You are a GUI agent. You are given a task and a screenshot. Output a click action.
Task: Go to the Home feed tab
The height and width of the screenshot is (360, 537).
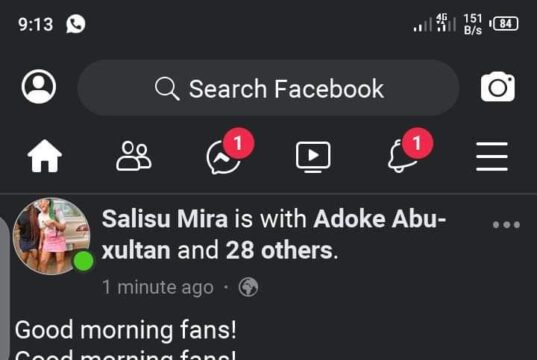click(x=45, y=156)
